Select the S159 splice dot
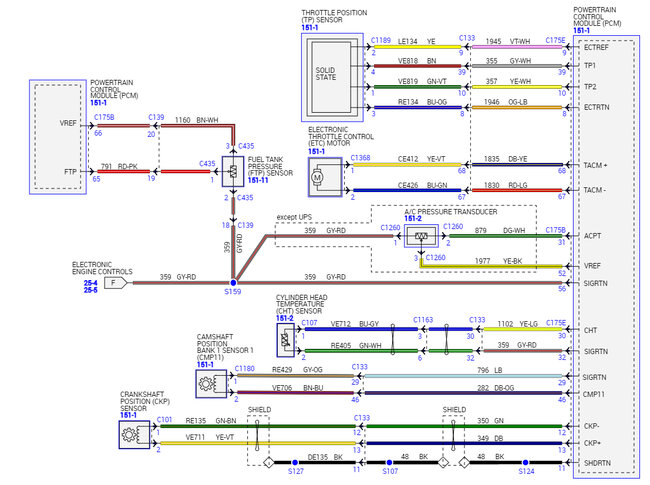The width and height of the screenshot is (650, 485). [x=233, y=283]
